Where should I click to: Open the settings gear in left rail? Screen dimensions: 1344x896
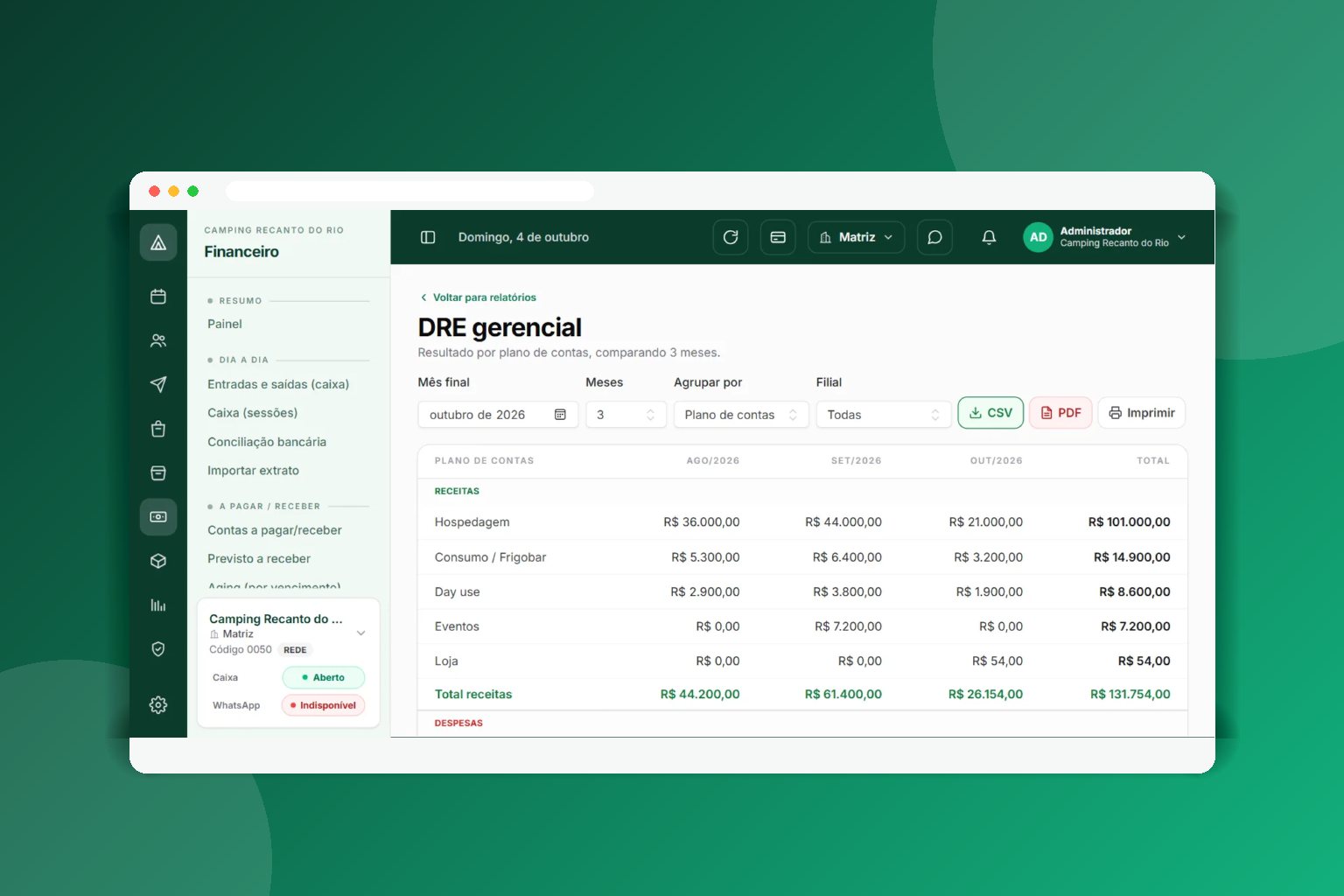(x=158, y=704)
